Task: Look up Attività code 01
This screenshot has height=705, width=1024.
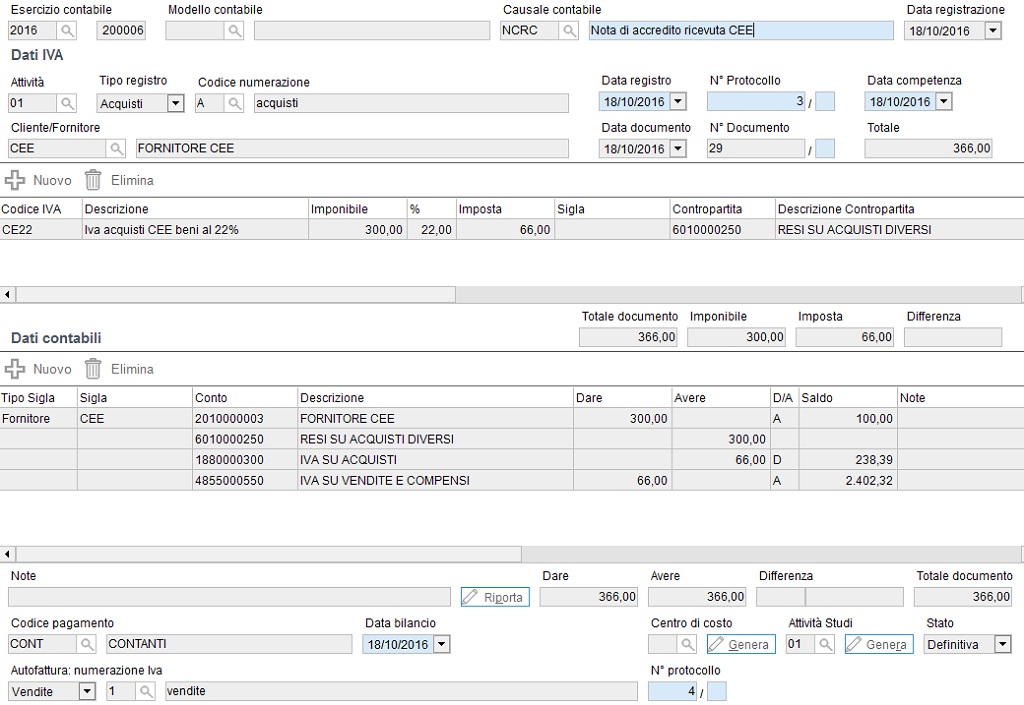Action: click(67, 103)
